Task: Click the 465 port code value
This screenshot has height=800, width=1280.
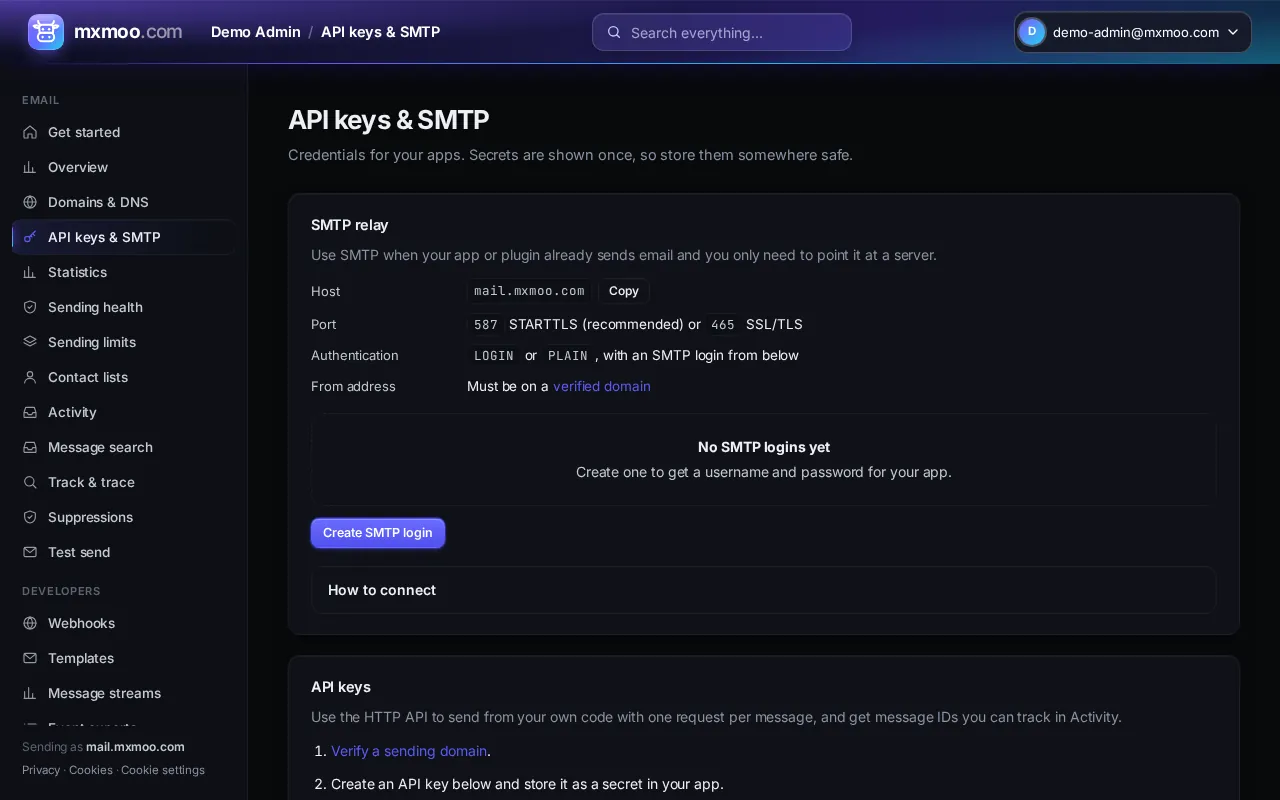Action: click(723, 325)
